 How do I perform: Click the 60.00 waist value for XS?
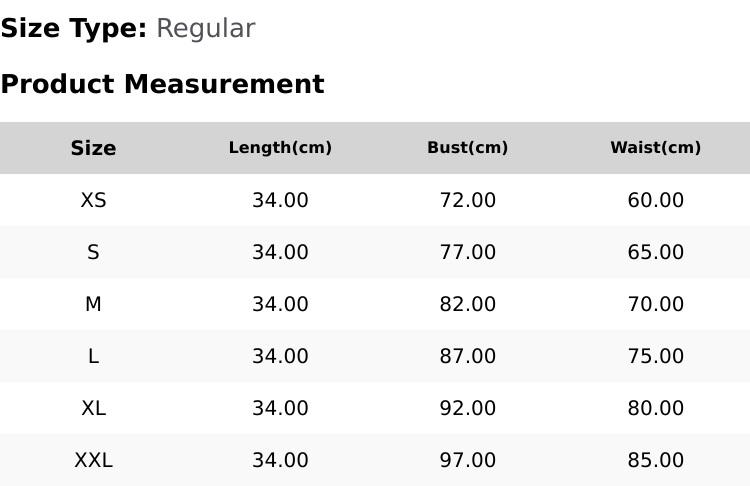coord(656,200)
